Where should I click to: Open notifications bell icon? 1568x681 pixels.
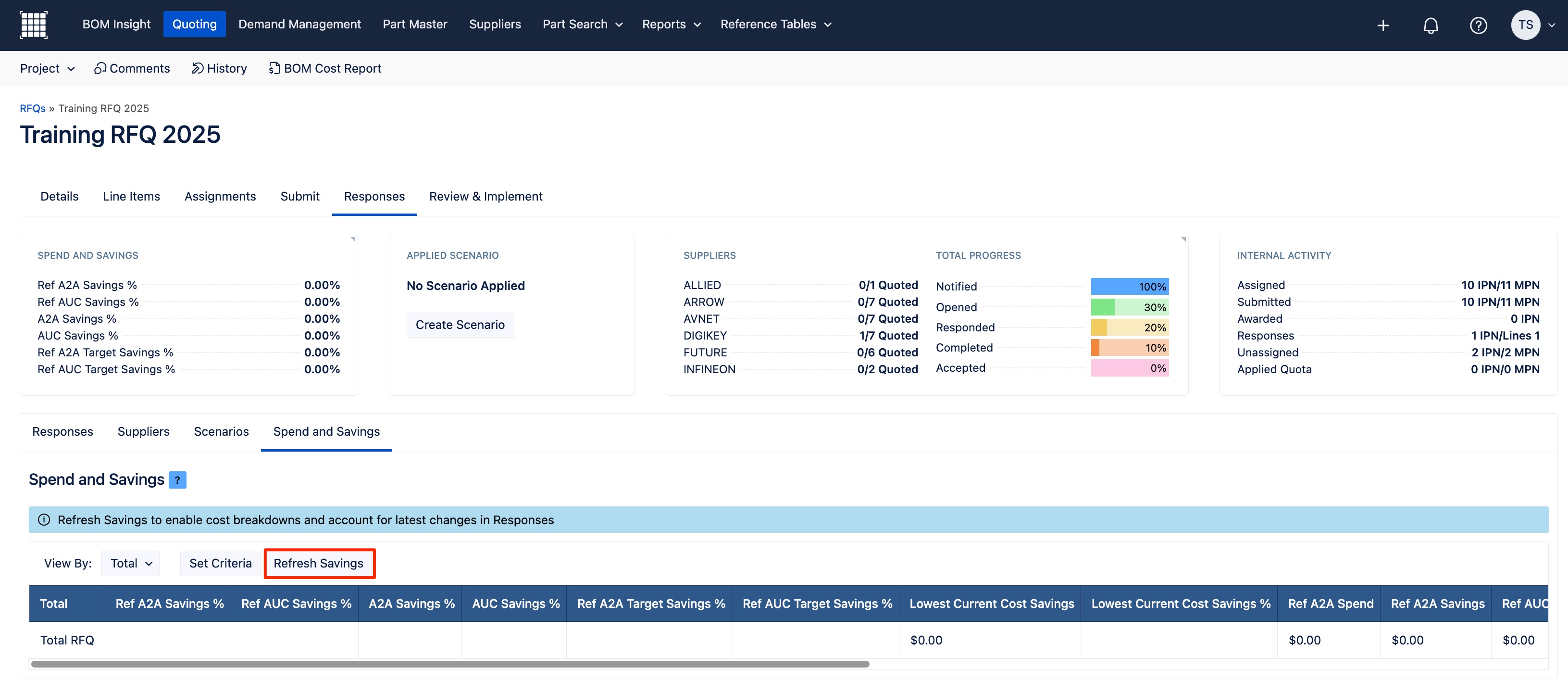1431,25
